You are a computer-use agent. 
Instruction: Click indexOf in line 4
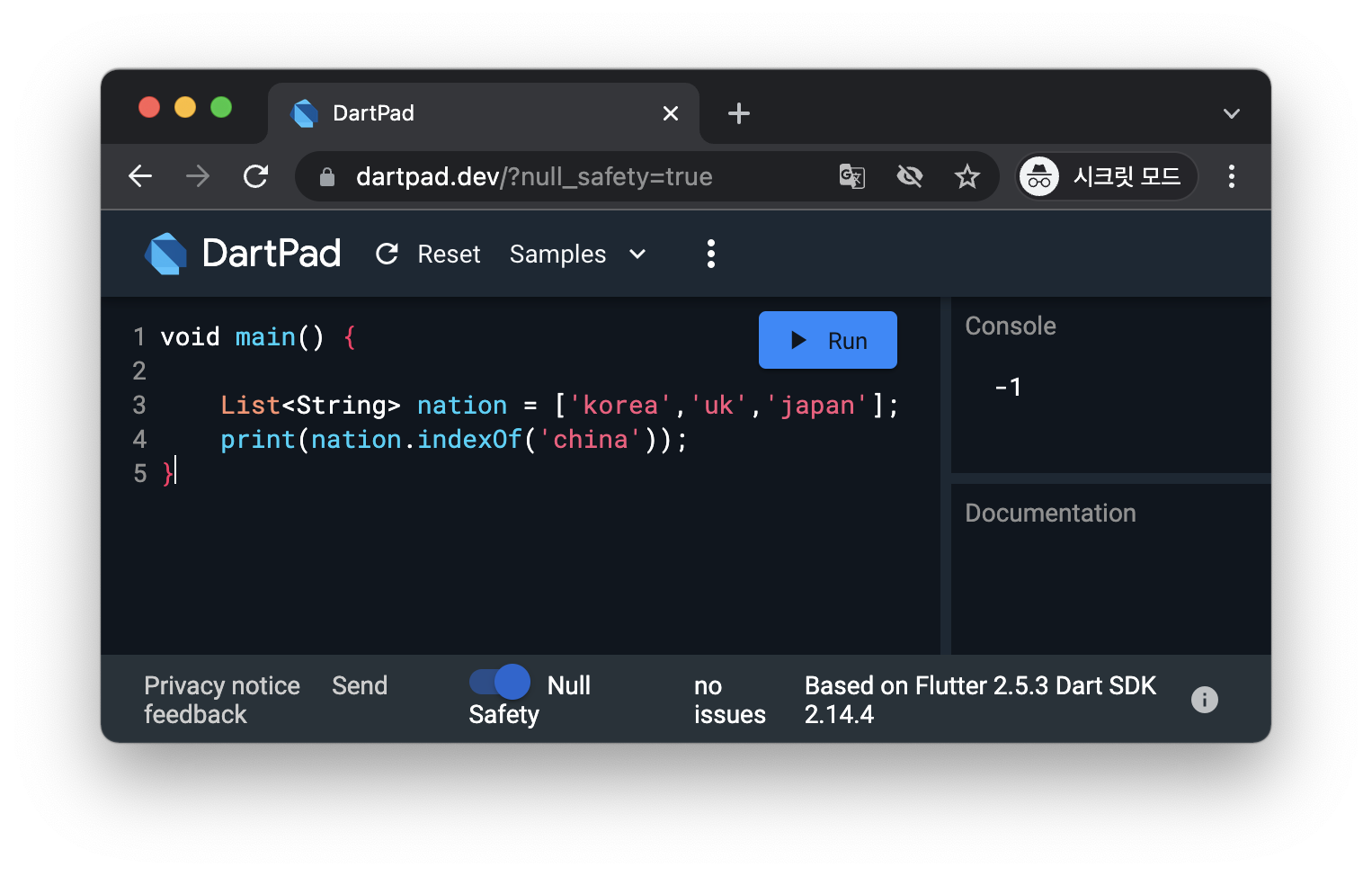pyautogui.click(x=469, y=439)
